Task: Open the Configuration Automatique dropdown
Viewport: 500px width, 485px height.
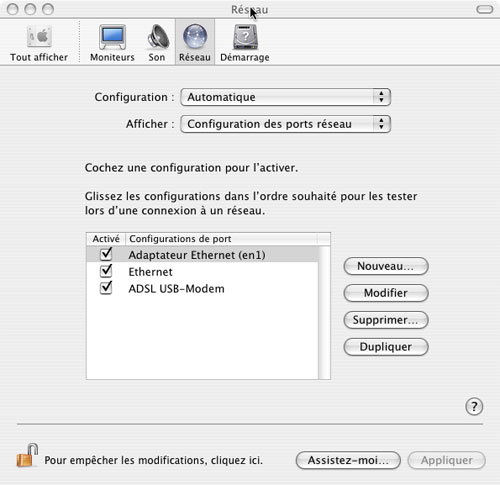Action: click(285, 97)
